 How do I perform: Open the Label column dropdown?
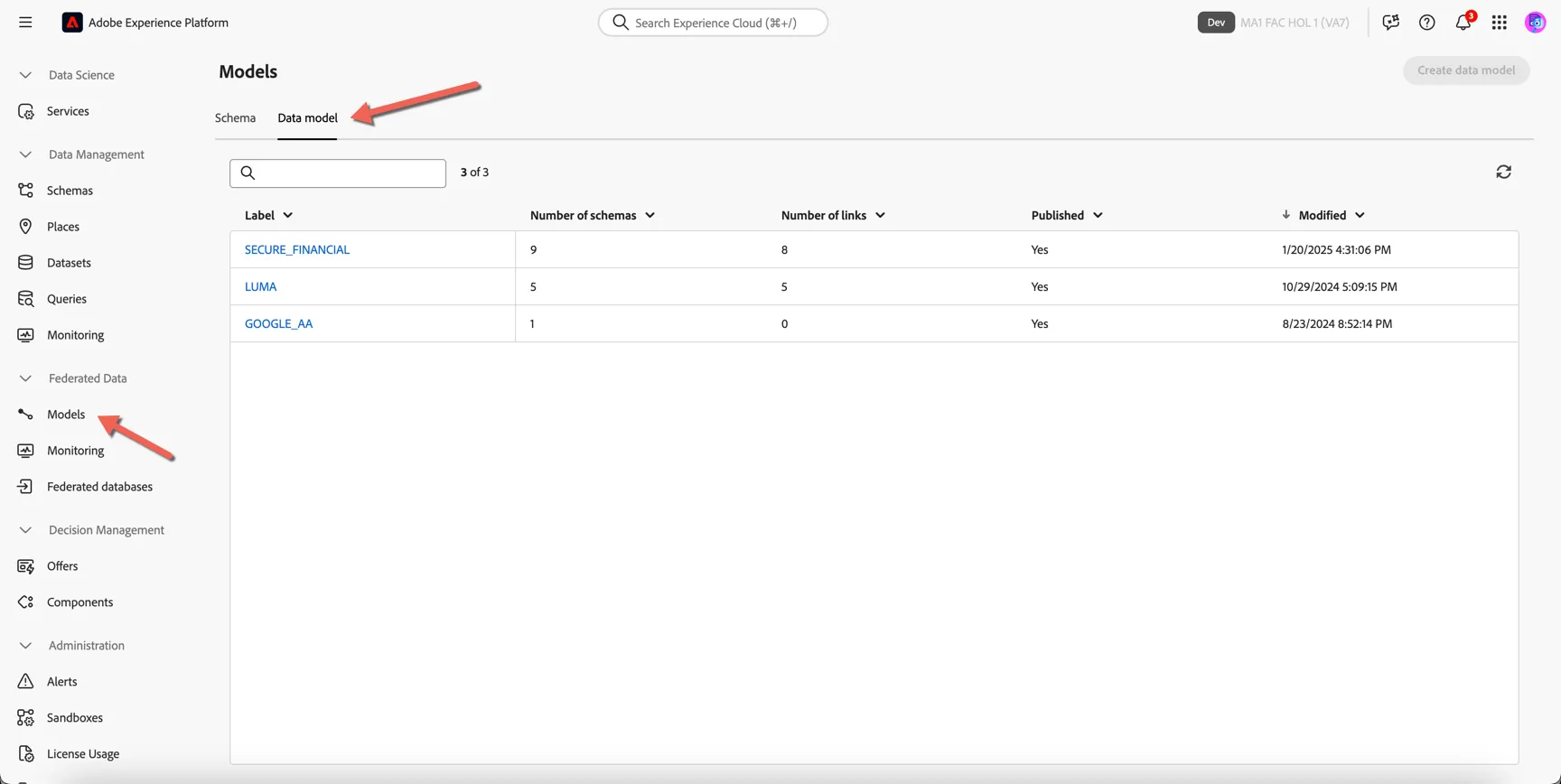click(x=288, y=215)
